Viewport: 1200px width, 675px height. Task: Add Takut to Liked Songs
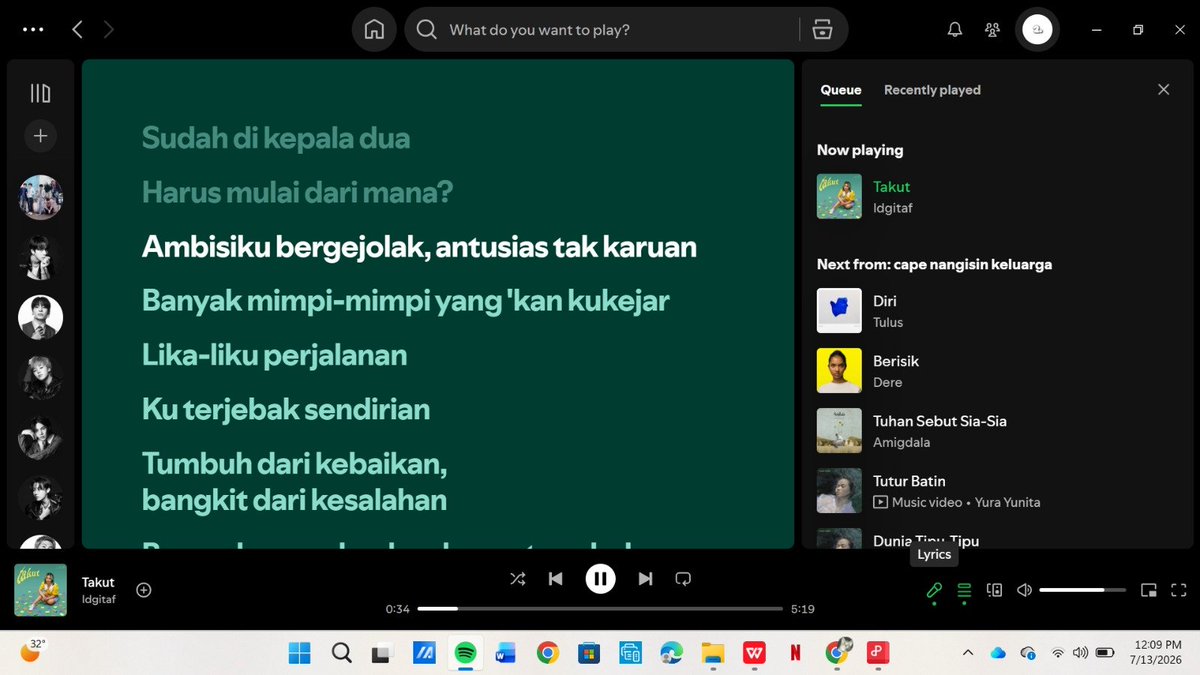[x=144, y=590]
